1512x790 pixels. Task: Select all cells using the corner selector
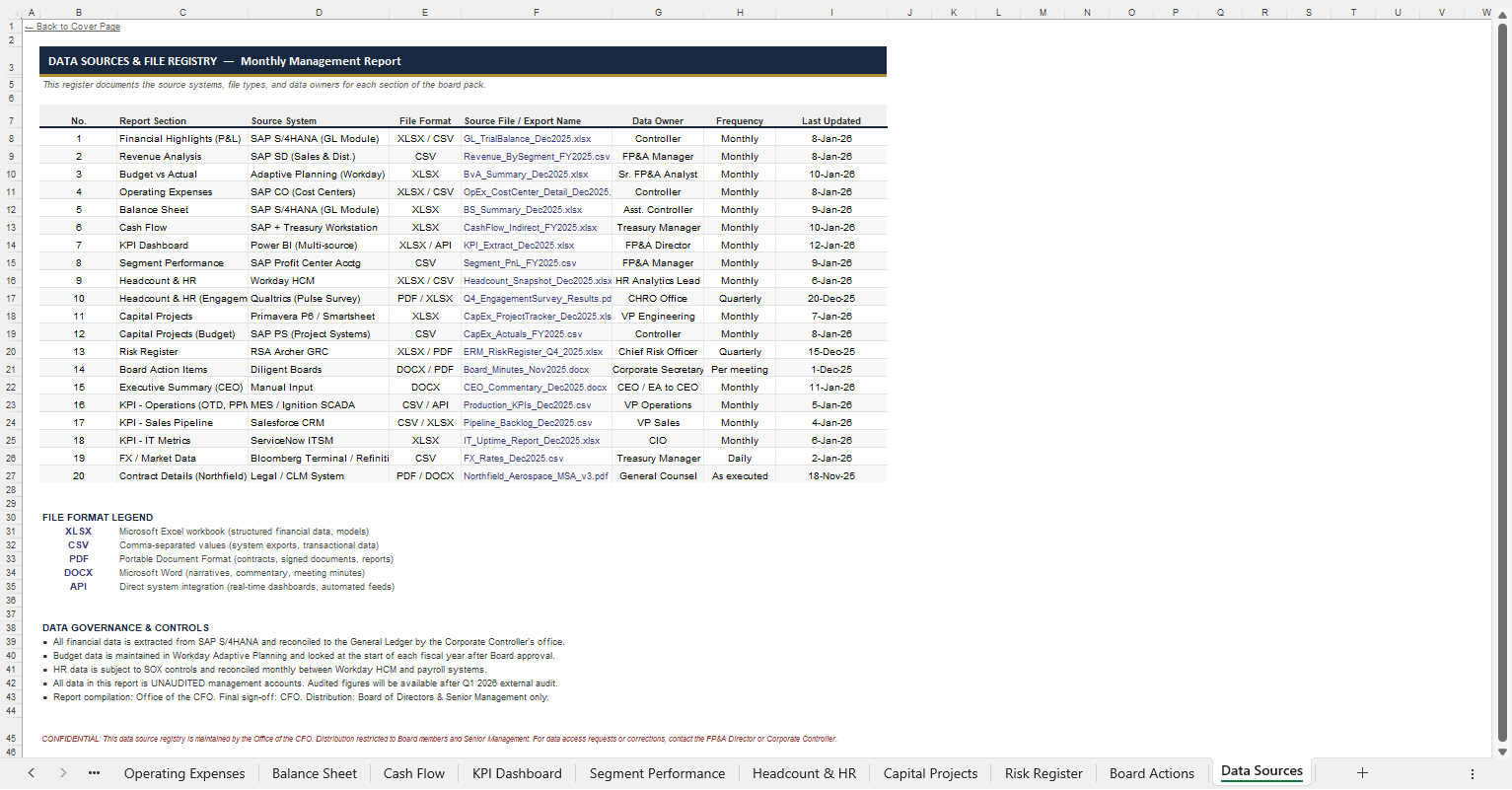click(10, 12)
